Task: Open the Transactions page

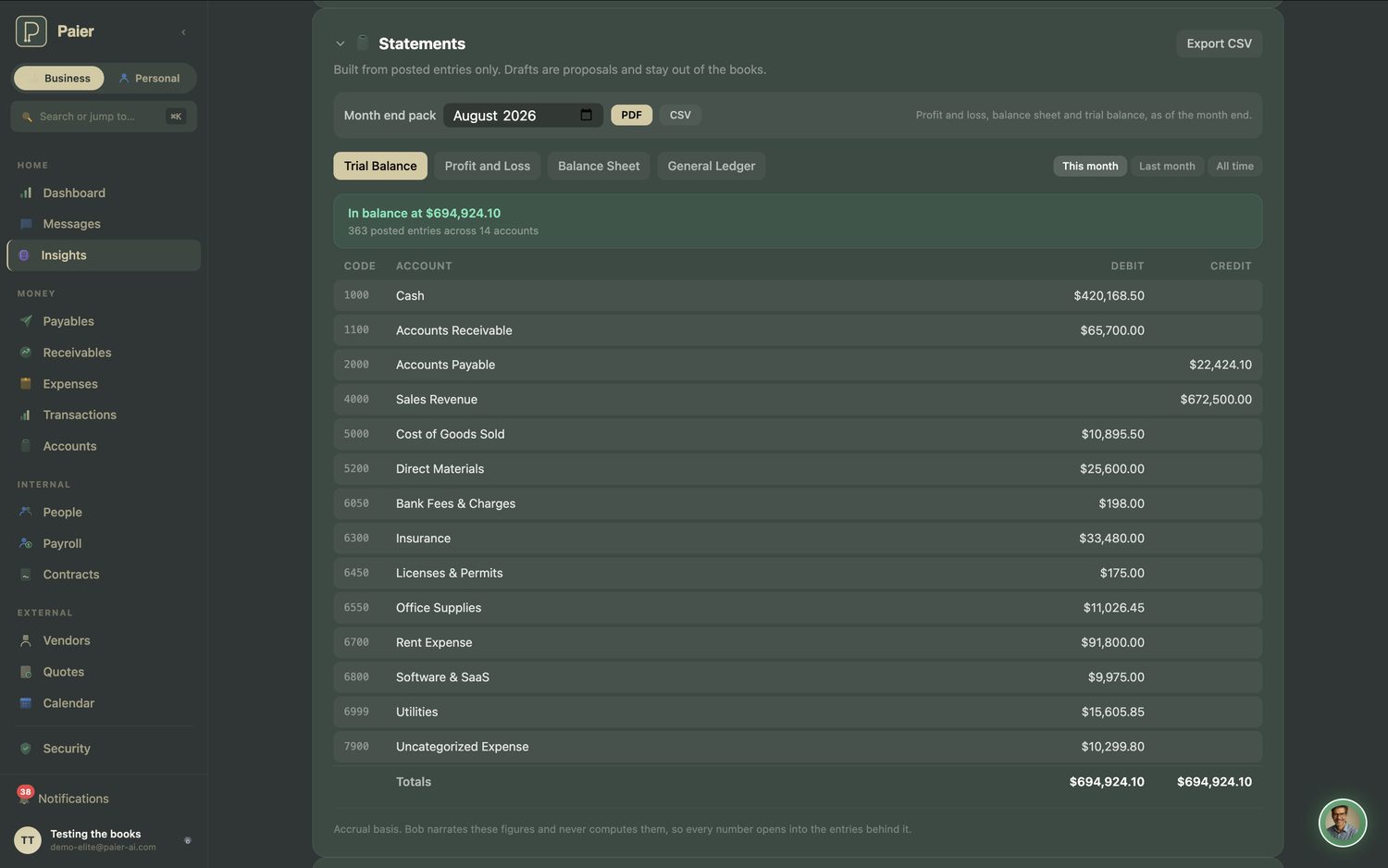Action: click(104, 415)
